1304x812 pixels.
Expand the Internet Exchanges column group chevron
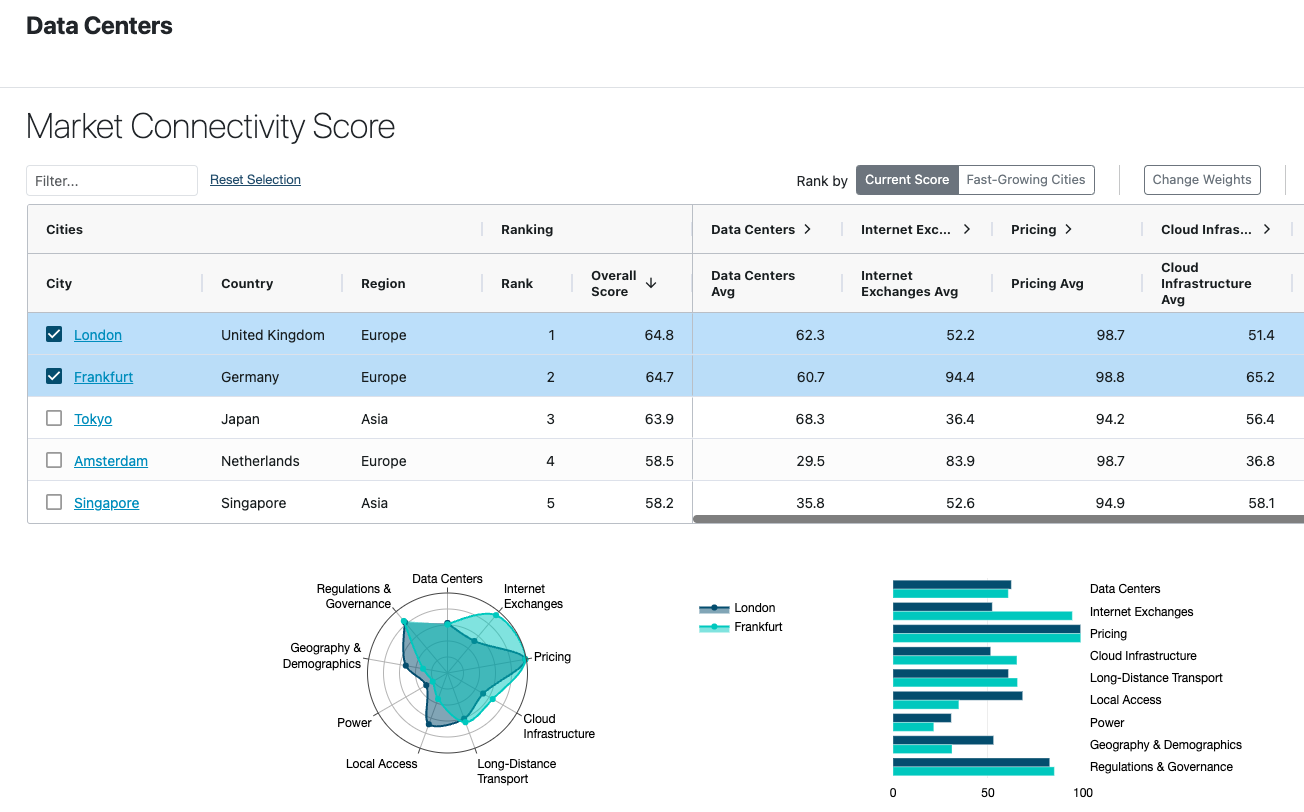tap(967, 229)
